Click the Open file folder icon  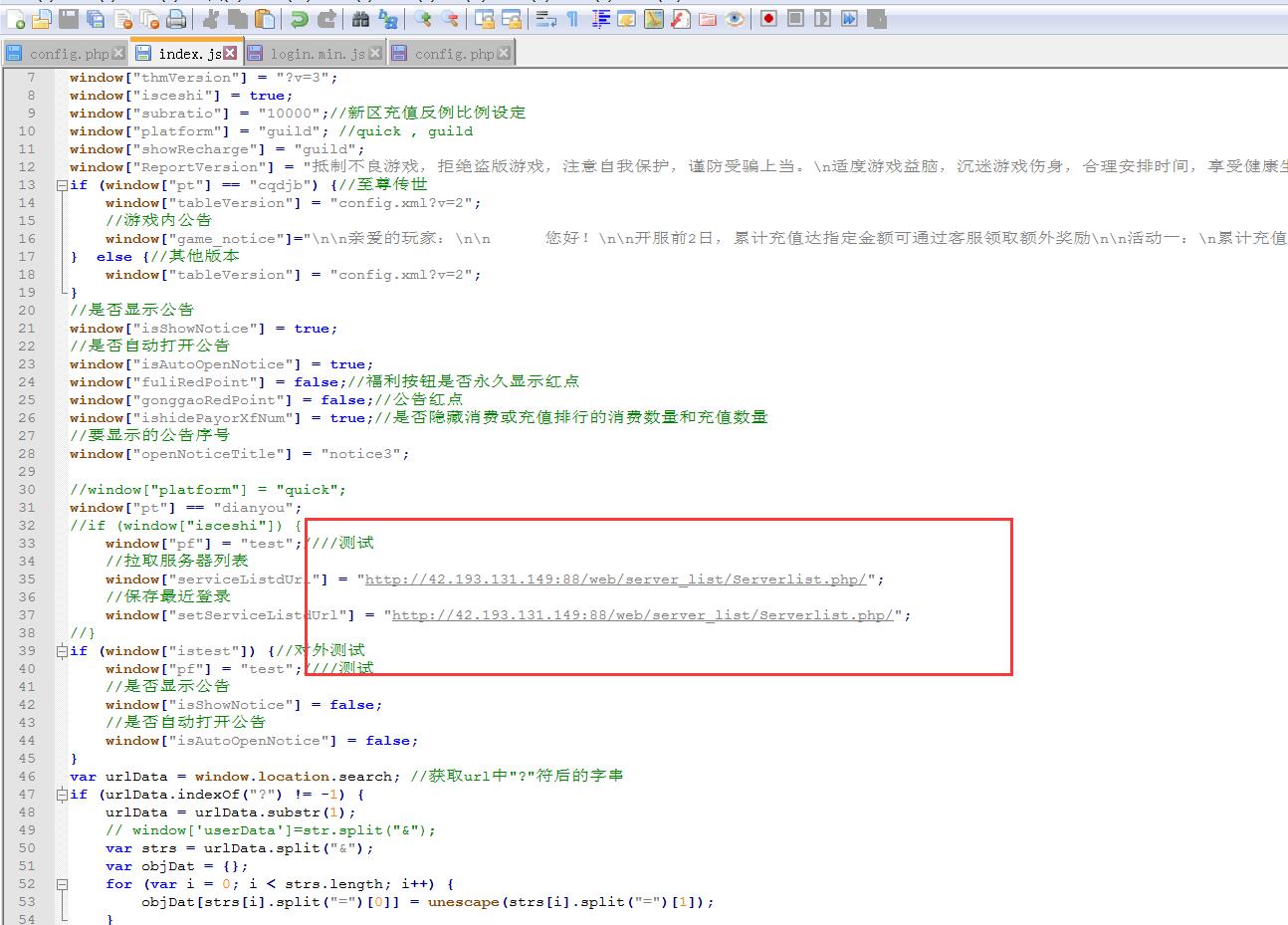42,19
